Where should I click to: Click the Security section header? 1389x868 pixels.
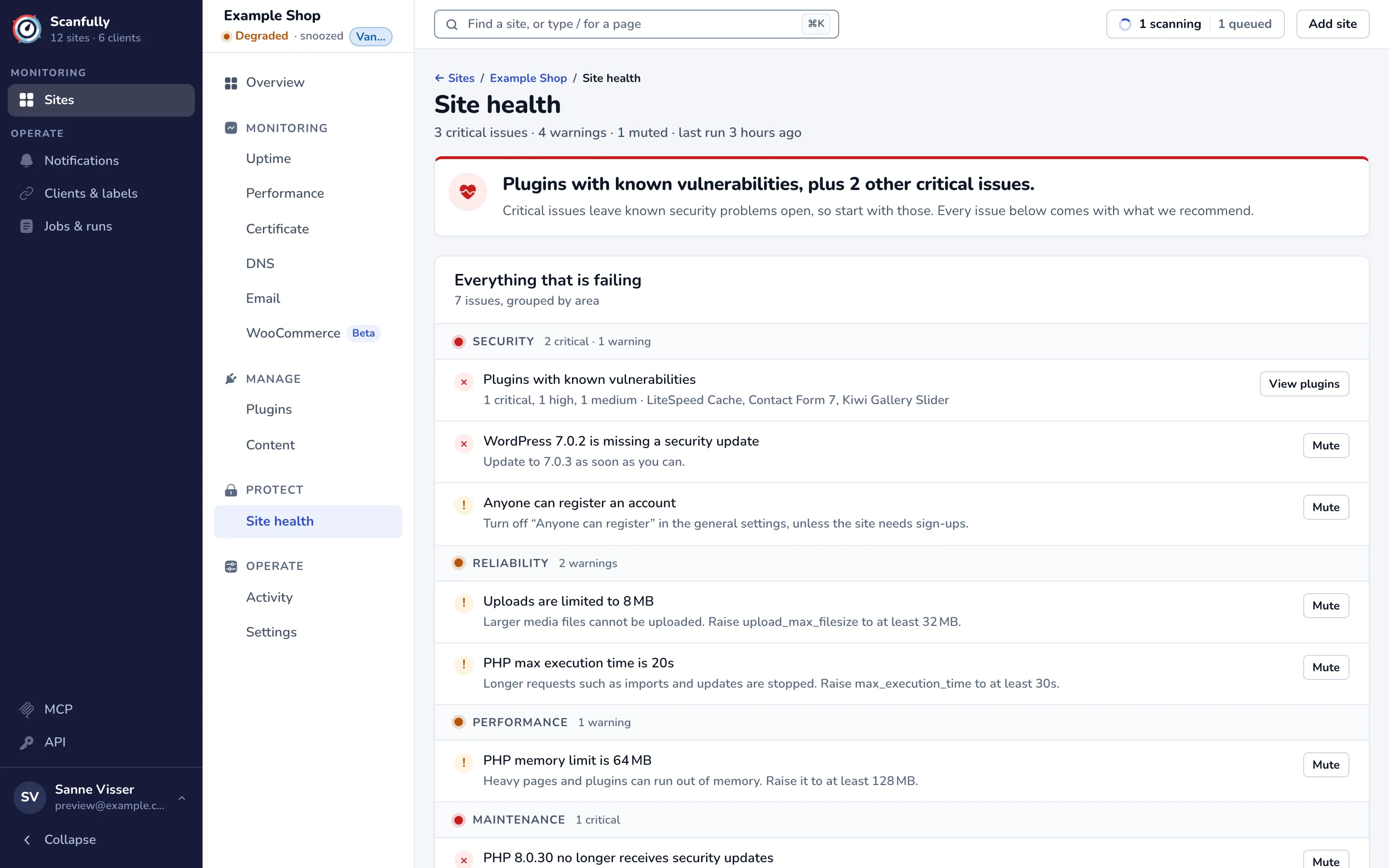click(x=901, y=341)
